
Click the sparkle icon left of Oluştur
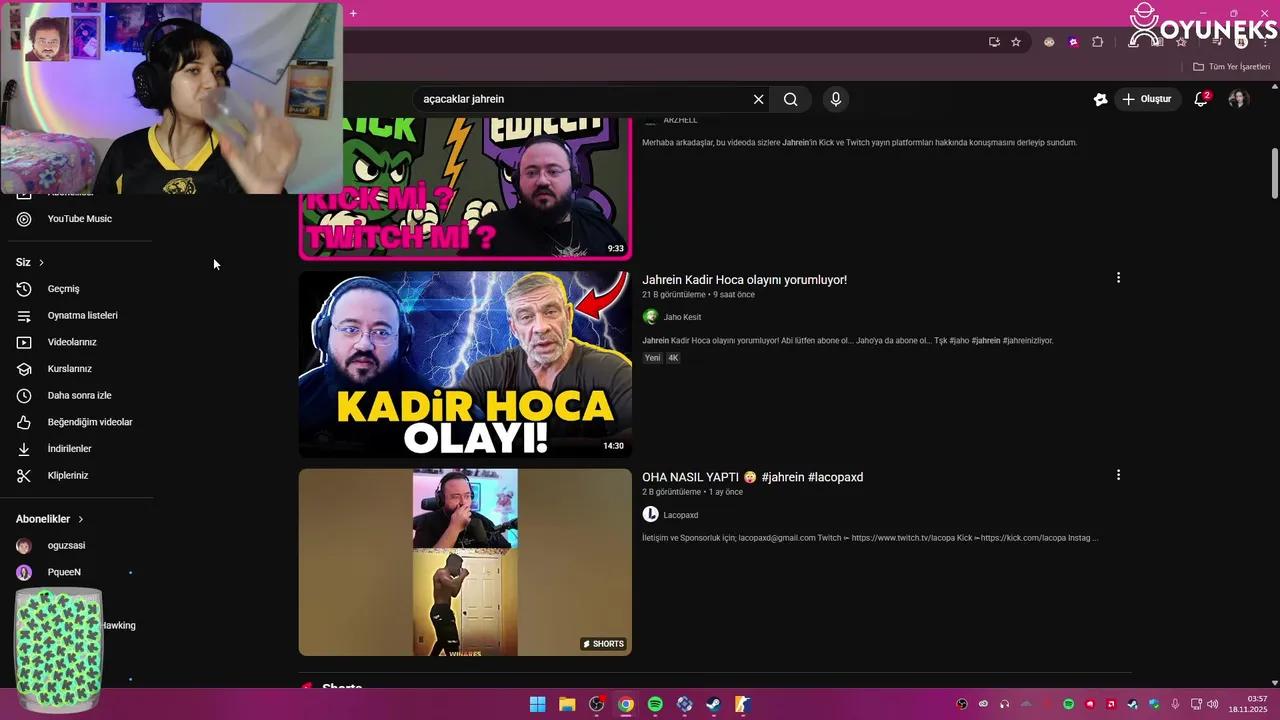coord(1100,99)
